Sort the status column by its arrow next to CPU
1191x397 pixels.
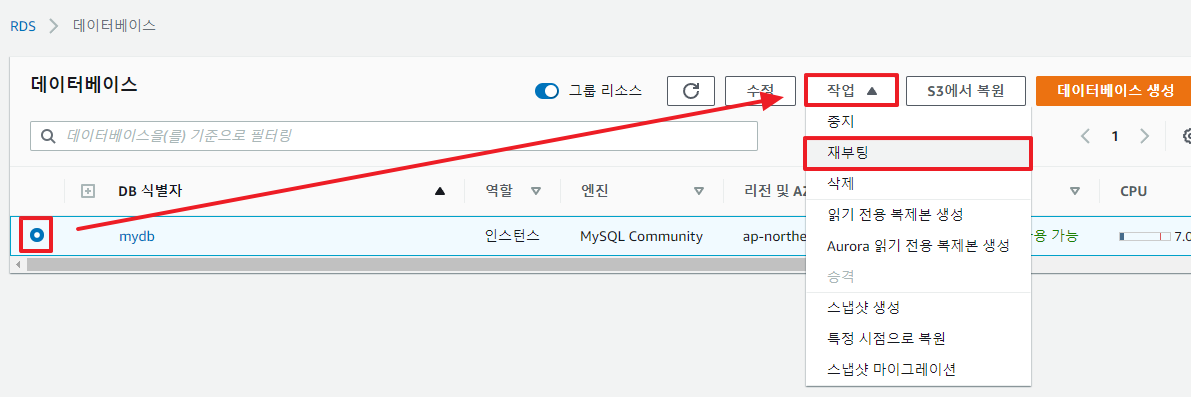click(1075, 191)
